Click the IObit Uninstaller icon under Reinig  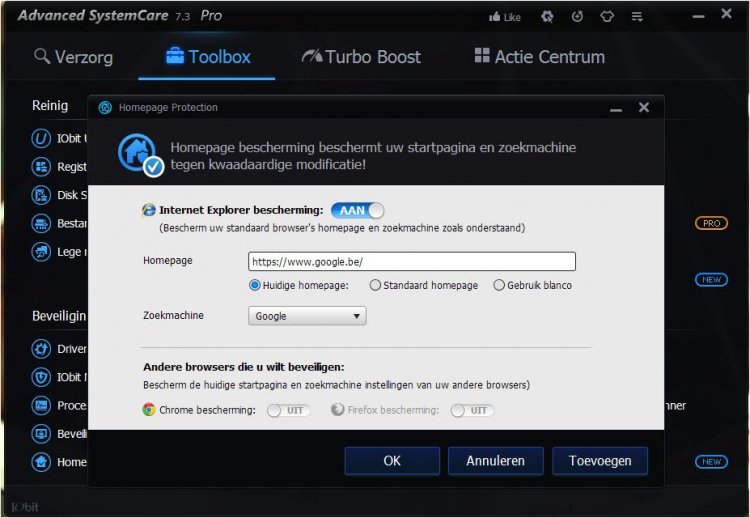coord(41,139)
